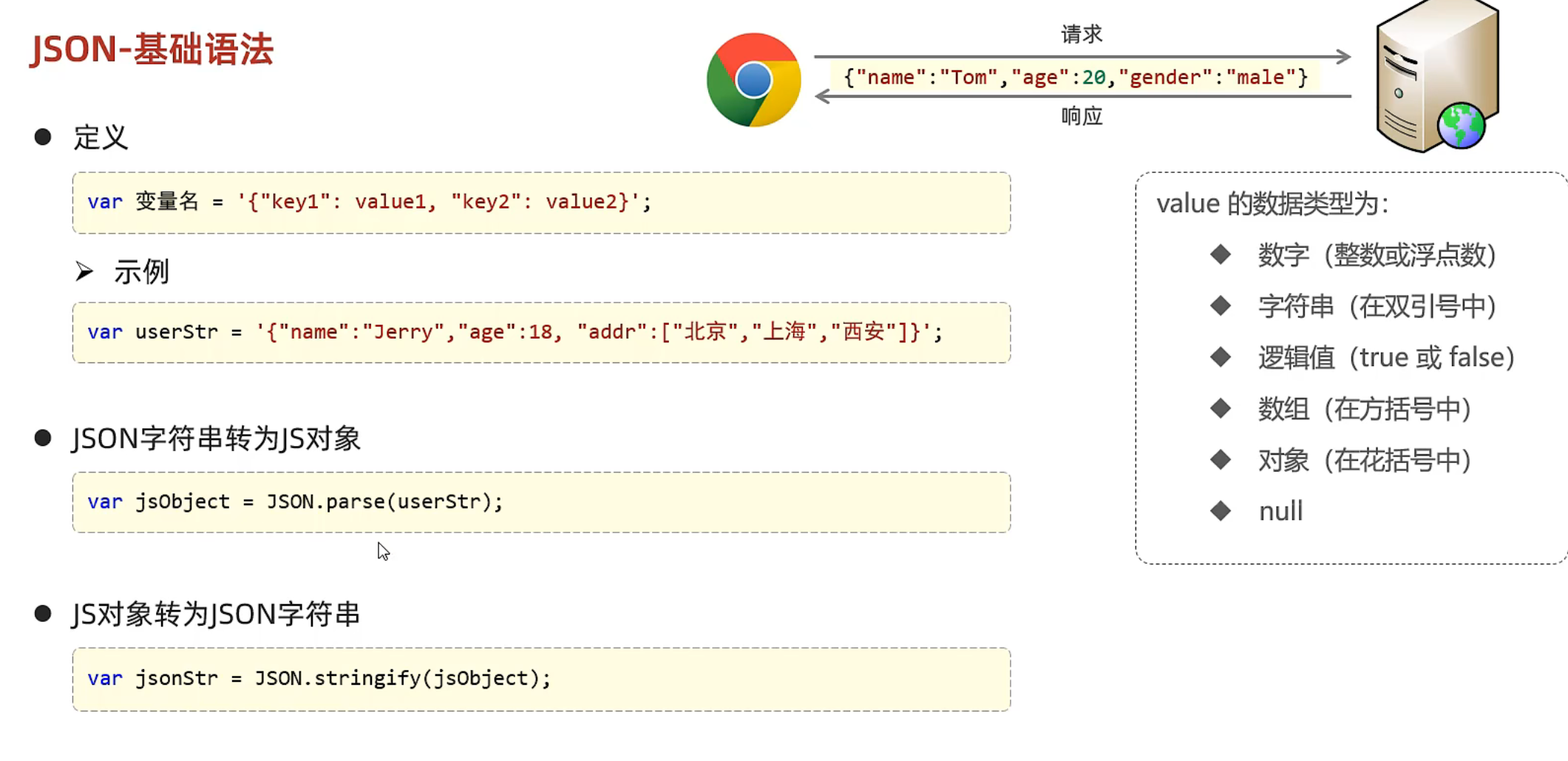Click the 响应 label below the arrow
Viewport: 1568px width, 761px height.
click(x=1082, y=116)
